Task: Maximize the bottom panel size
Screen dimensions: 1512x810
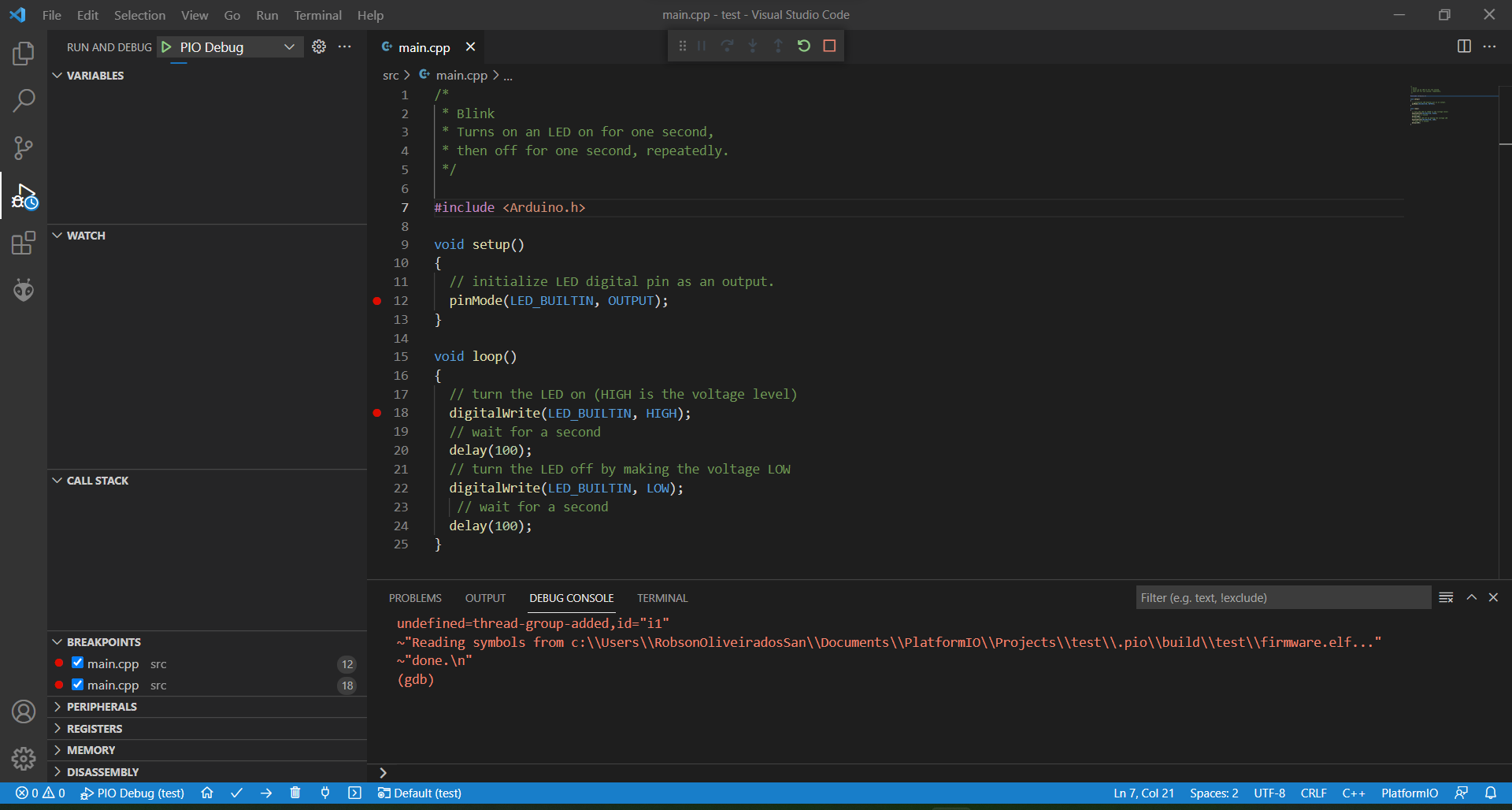Action: [1471, 597]
